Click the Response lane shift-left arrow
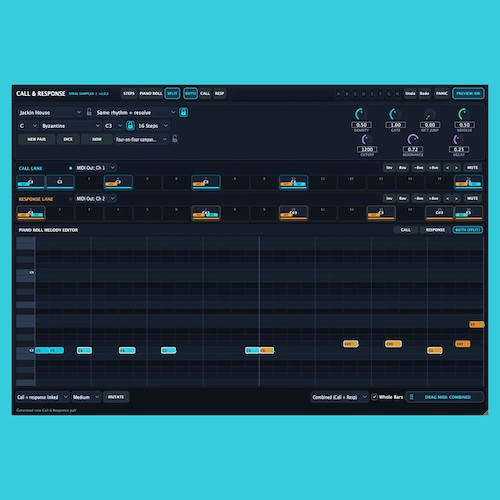Image resolution: width=500 pixels, height=500 pixels. click(447, 198)
